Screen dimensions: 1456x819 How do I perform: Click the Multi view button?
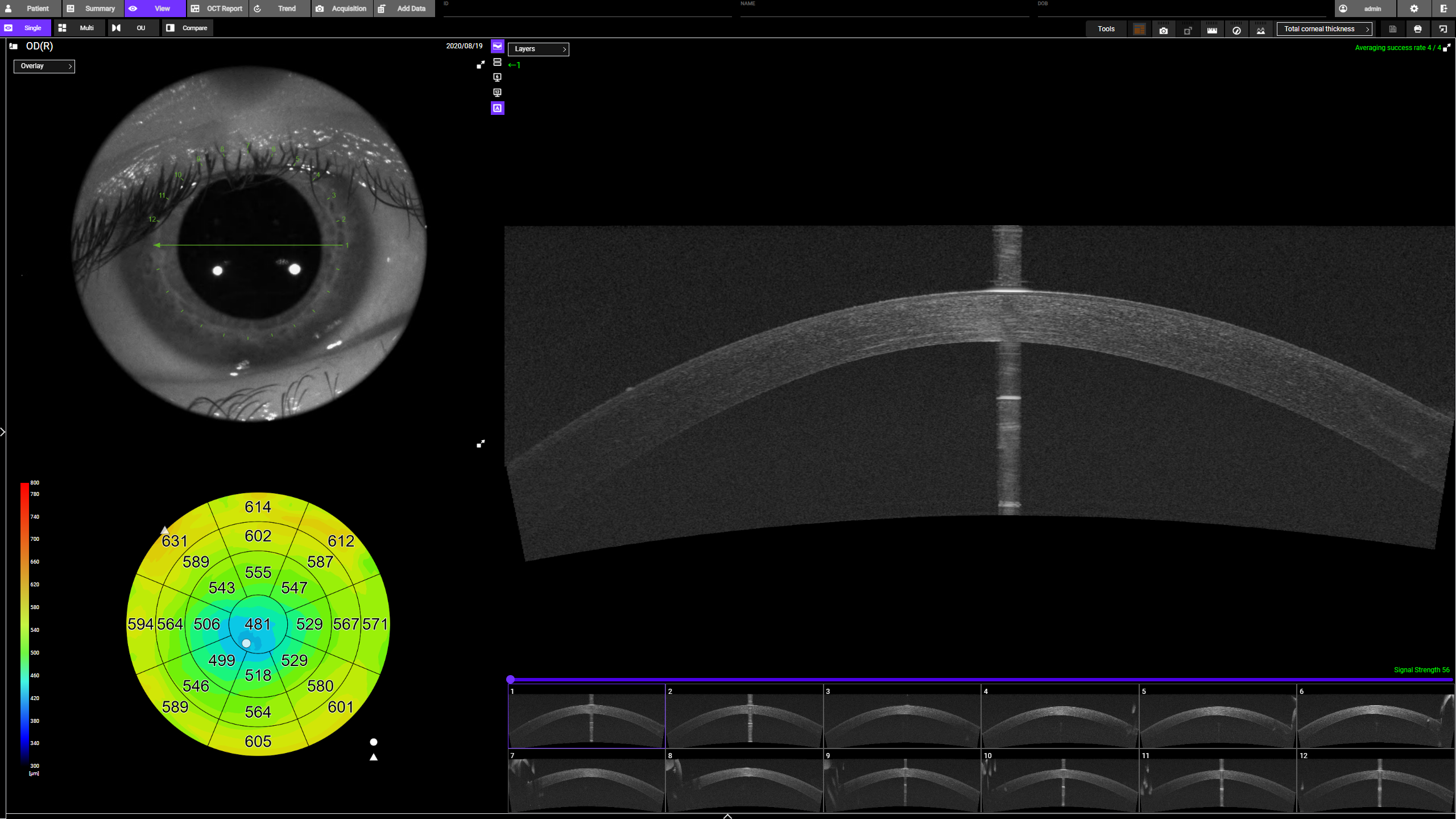[79, 28]
